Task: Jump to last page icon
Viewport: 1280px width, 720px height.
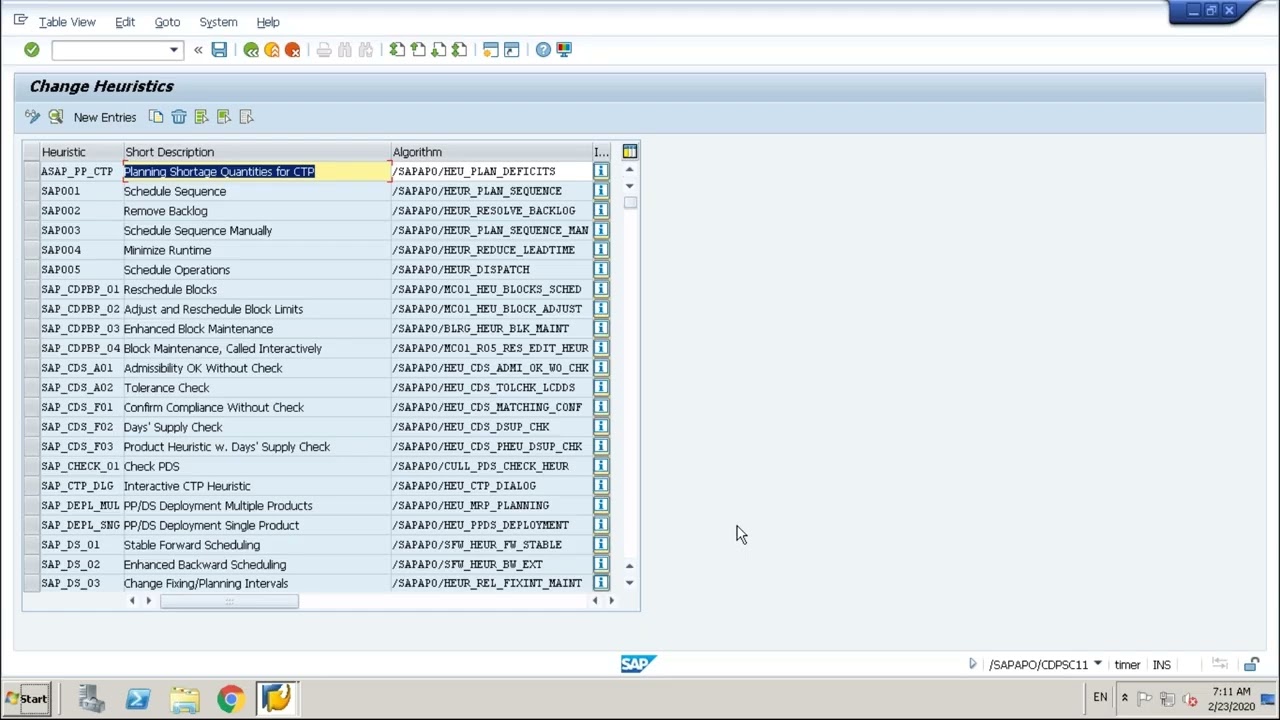Action: (460, 50)
